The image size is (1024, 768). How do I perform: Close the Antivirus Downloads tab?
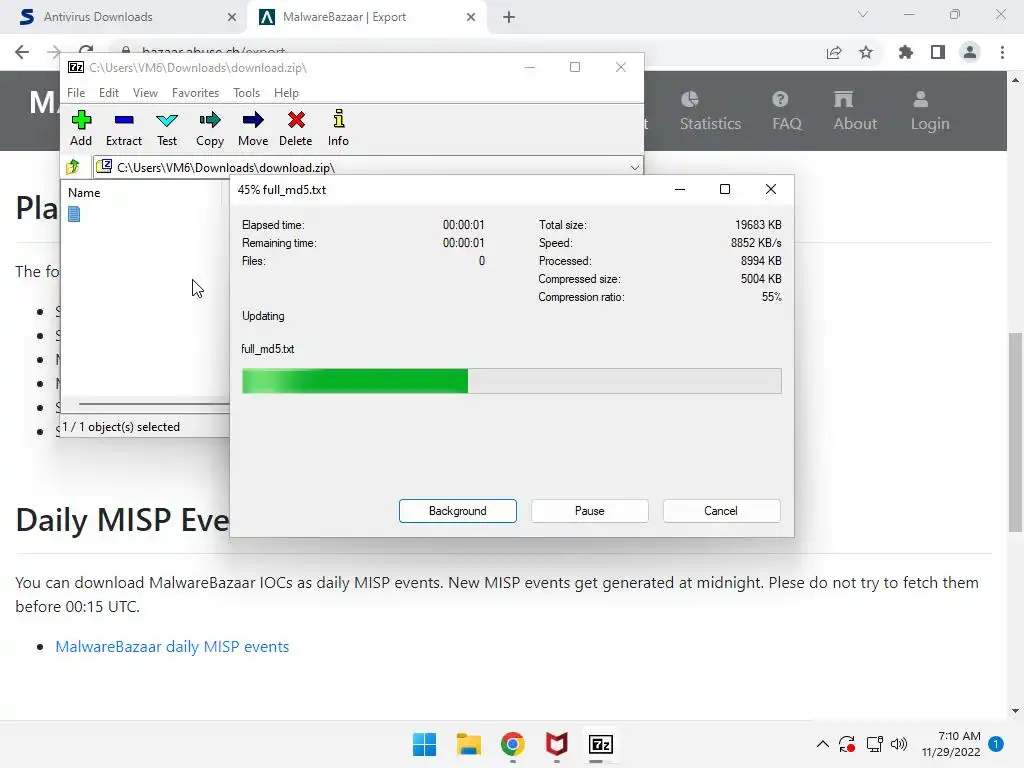click(x=232, y=17)
